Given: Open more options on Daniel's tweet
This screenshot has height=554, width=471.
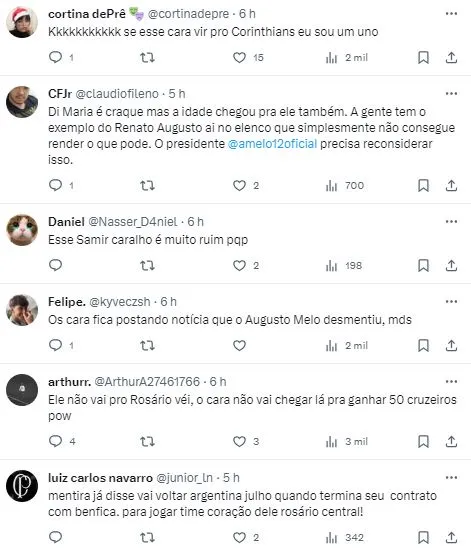Looking at the screenshot, I should point(451,222).
